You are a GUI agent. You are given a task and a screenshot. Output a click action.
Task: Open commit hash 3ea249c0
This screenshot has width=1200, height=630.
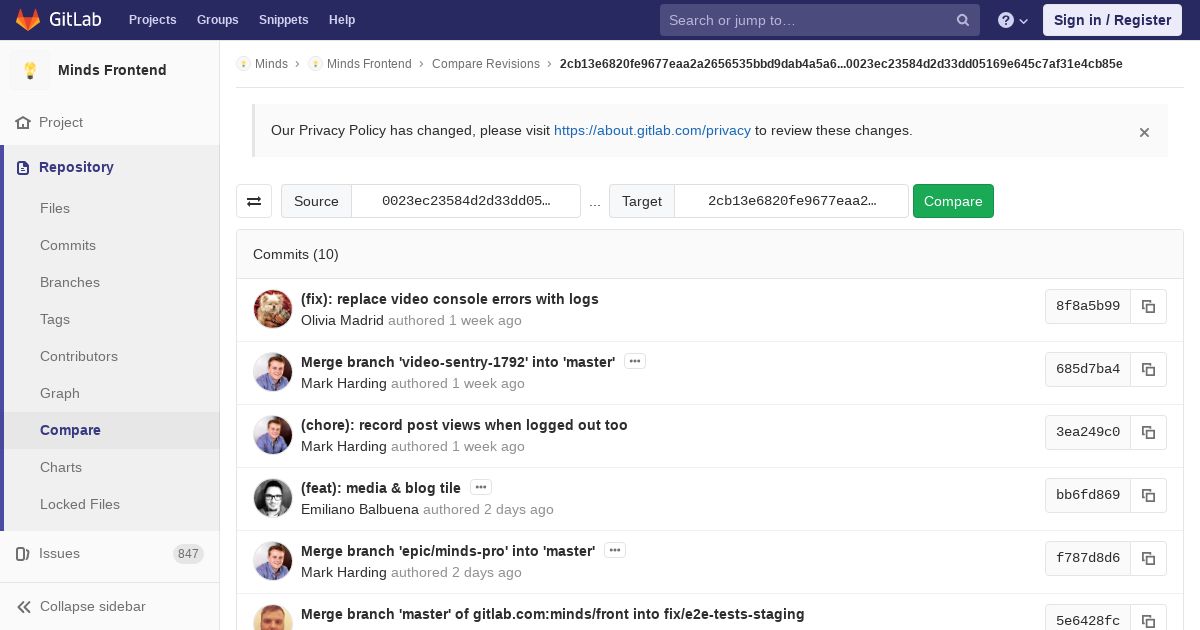tap(1088, 432)
